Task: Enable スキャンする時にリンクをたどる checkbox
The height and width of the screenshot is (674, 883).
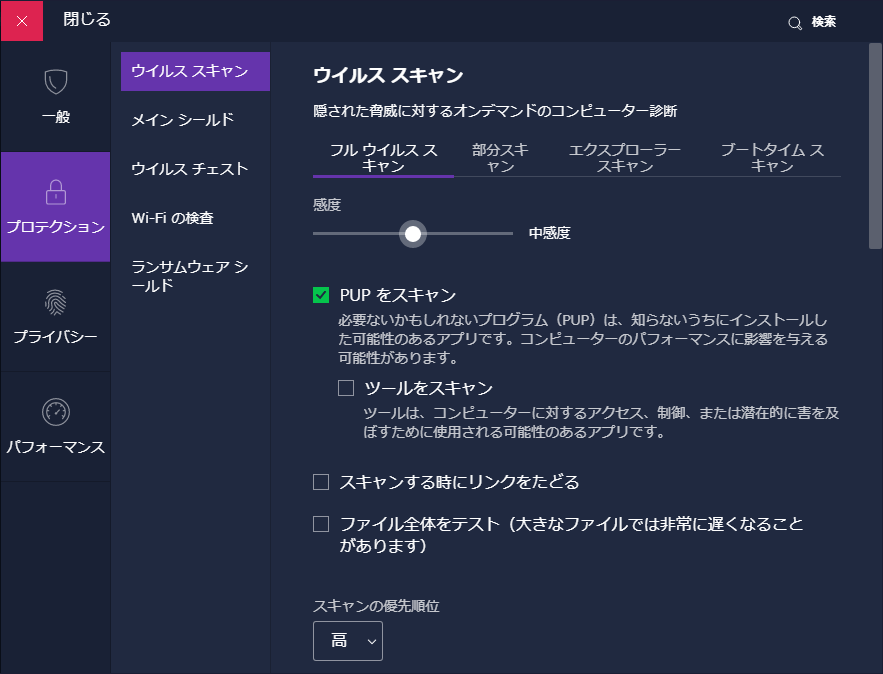Action: tap(321, 482)
